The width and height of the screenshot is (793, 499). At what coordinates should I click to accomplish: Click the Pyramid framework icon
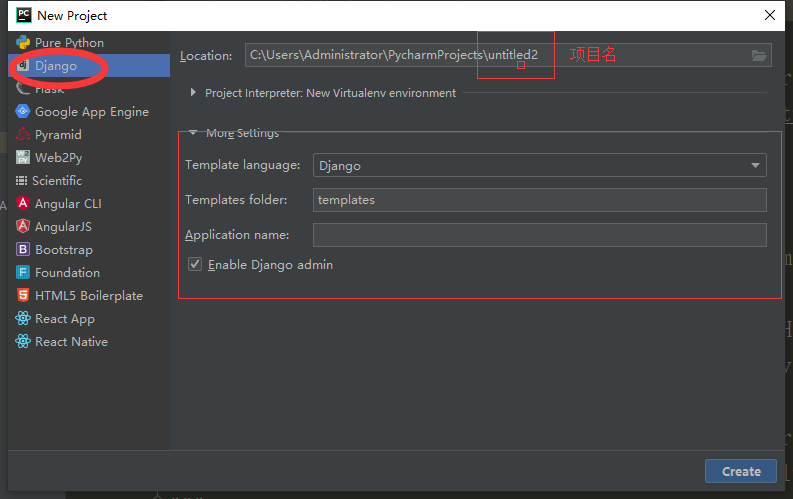(23, 134)
